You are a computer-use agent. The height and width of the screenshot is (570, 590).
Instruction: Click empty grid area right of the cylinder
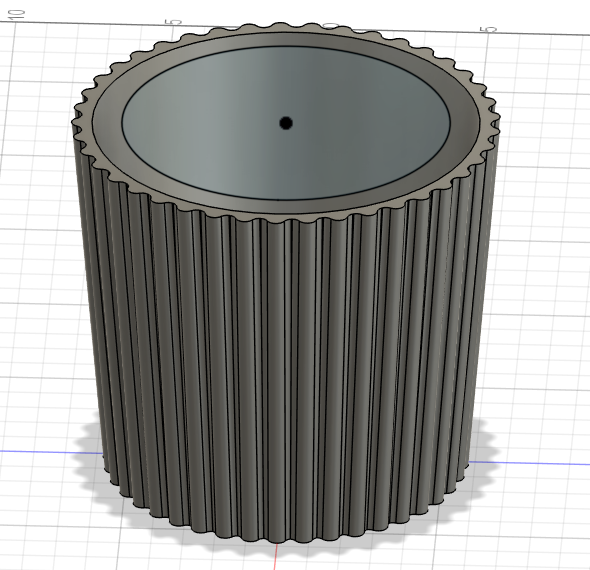(546, 263)
